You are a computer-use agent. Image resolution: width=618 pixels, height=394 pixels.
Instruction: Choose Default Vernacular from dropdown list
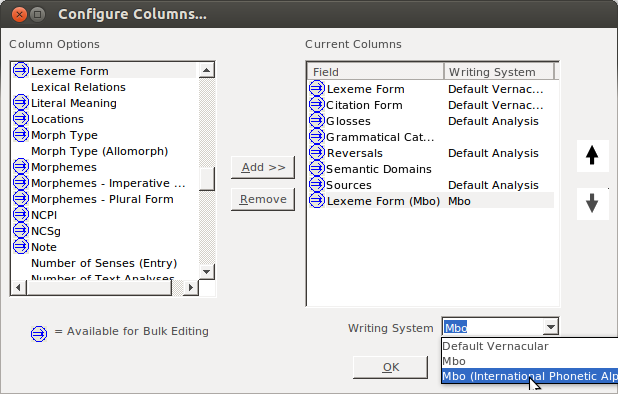[529, 346]
